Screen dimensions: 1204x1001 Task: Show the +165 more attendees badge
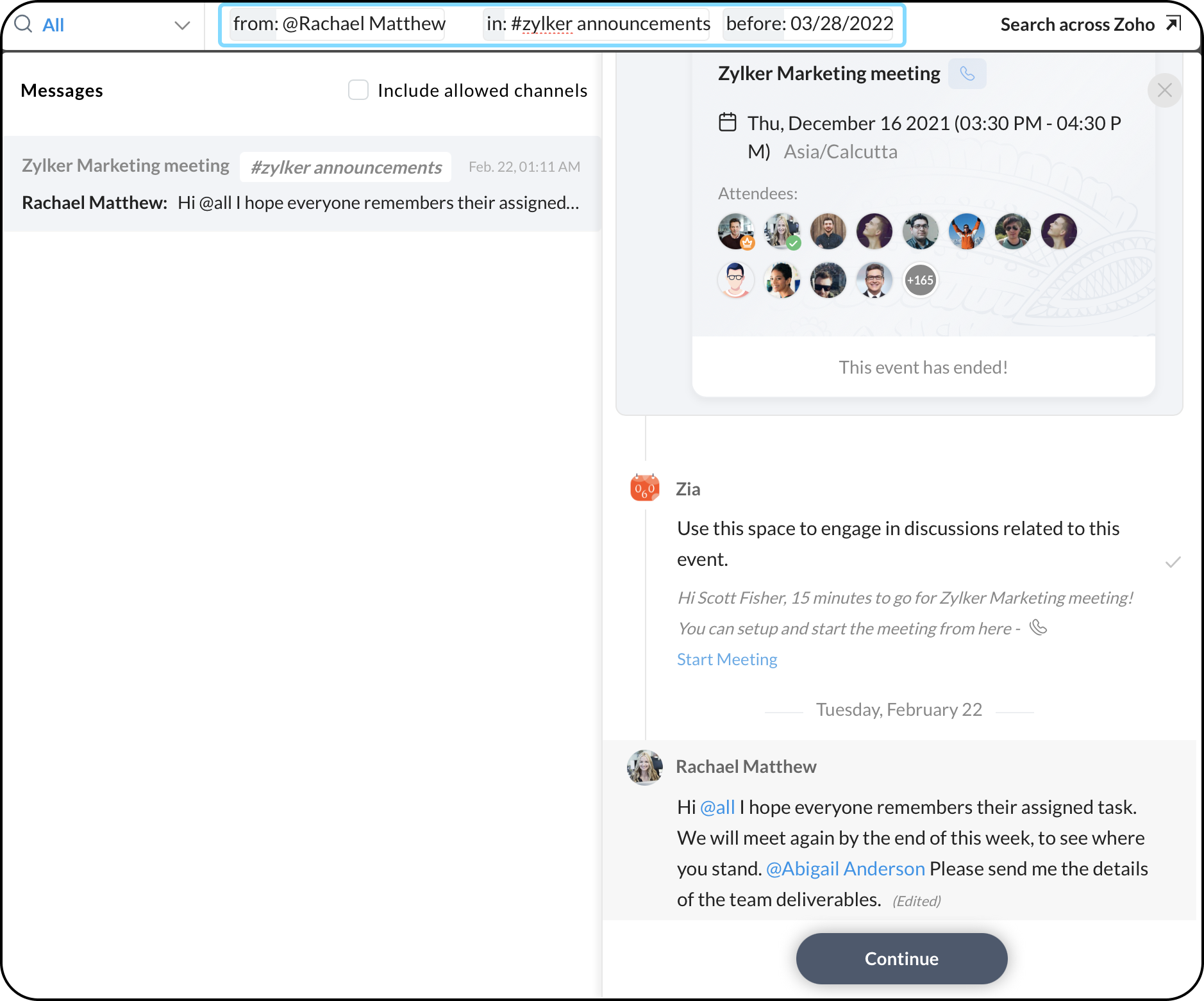[921, 280]
